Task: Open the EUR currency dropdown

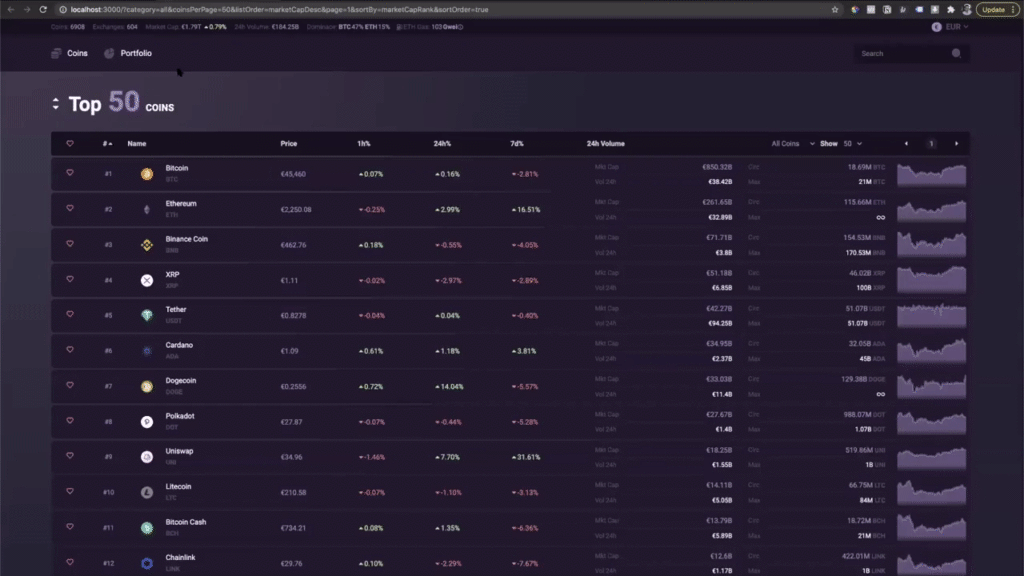Action: [x=950, y=27]
